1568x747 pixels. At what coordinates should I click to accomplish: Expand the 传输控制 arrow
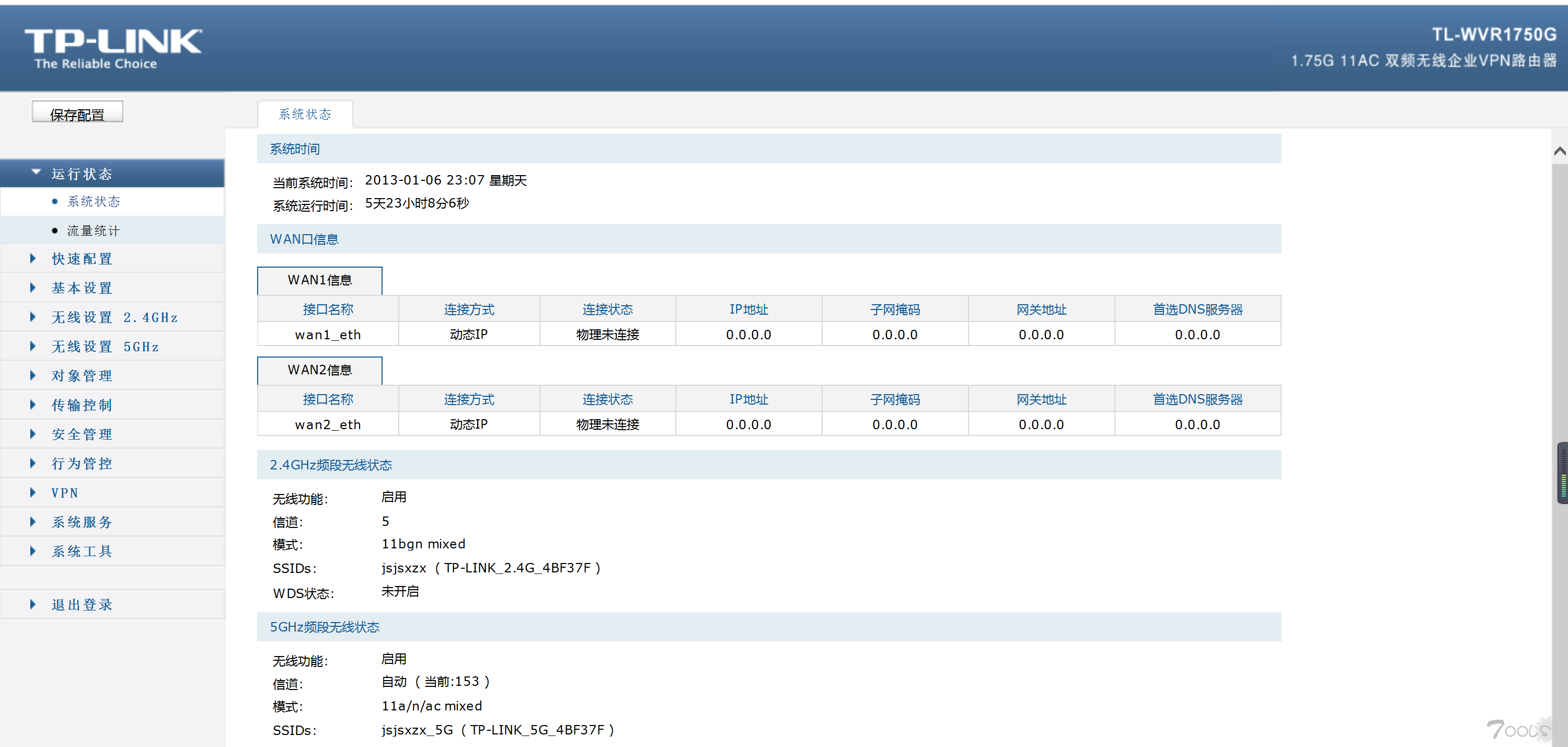(x=33, y=405)
